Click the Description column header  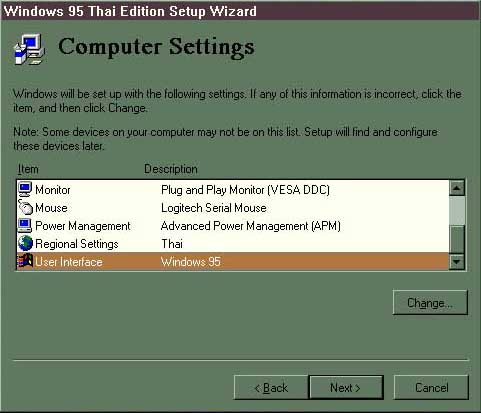[171, 169]
